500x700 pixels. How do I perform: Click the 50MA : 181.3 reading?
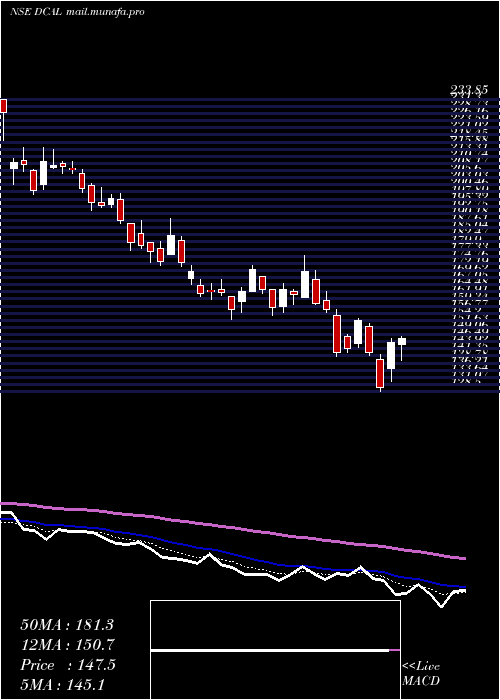click(x=66, y=625)
